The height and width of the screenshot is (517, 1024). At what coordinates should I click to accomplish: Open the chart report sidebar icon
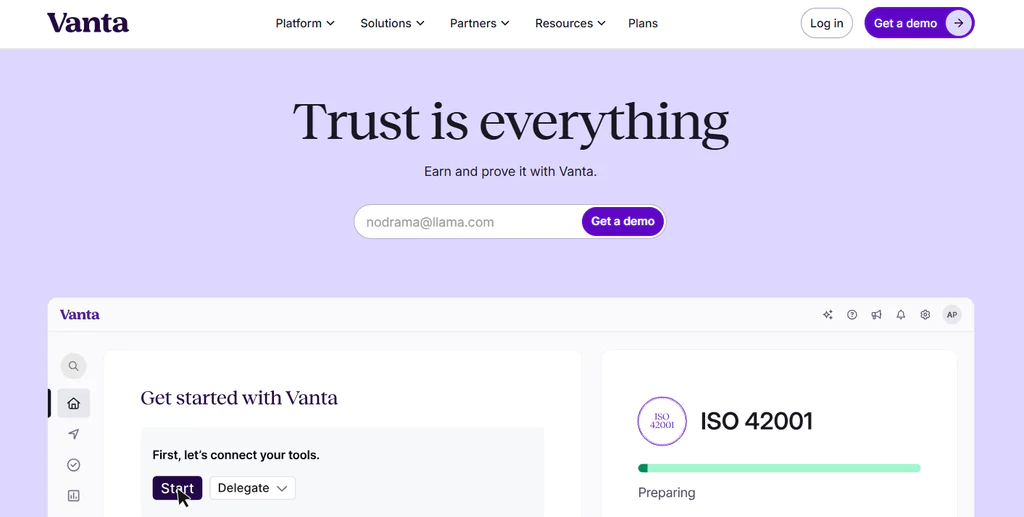point(73,496)
